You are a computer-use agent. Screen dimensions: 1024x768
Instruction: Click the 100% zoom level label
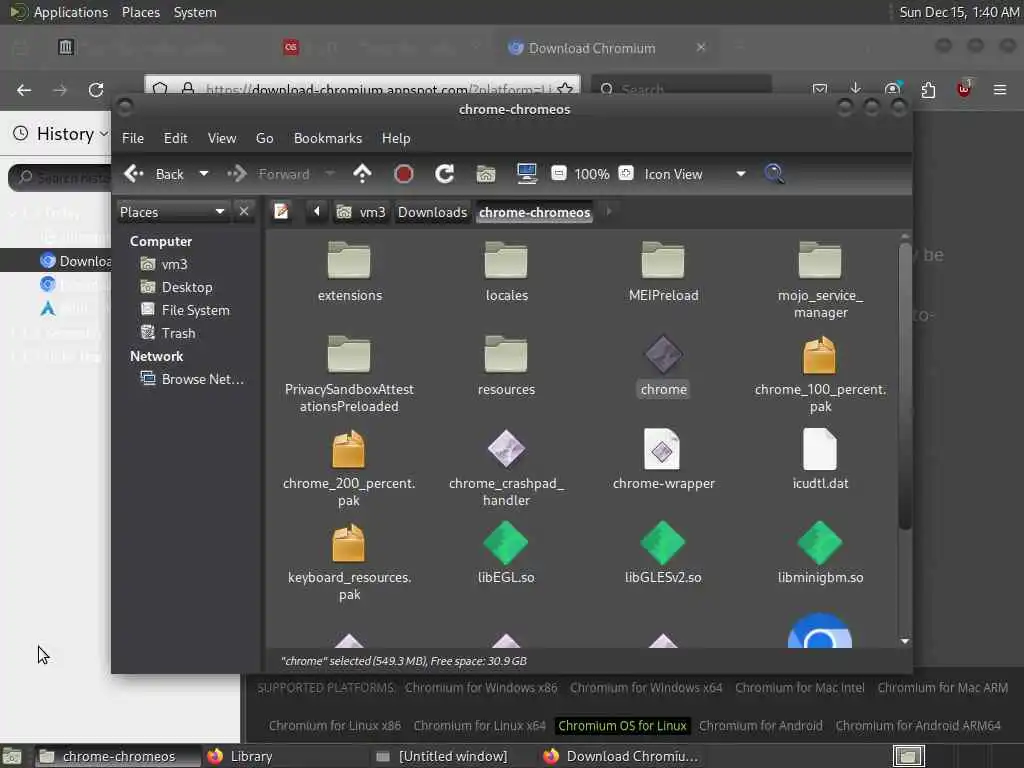(591, 174)
